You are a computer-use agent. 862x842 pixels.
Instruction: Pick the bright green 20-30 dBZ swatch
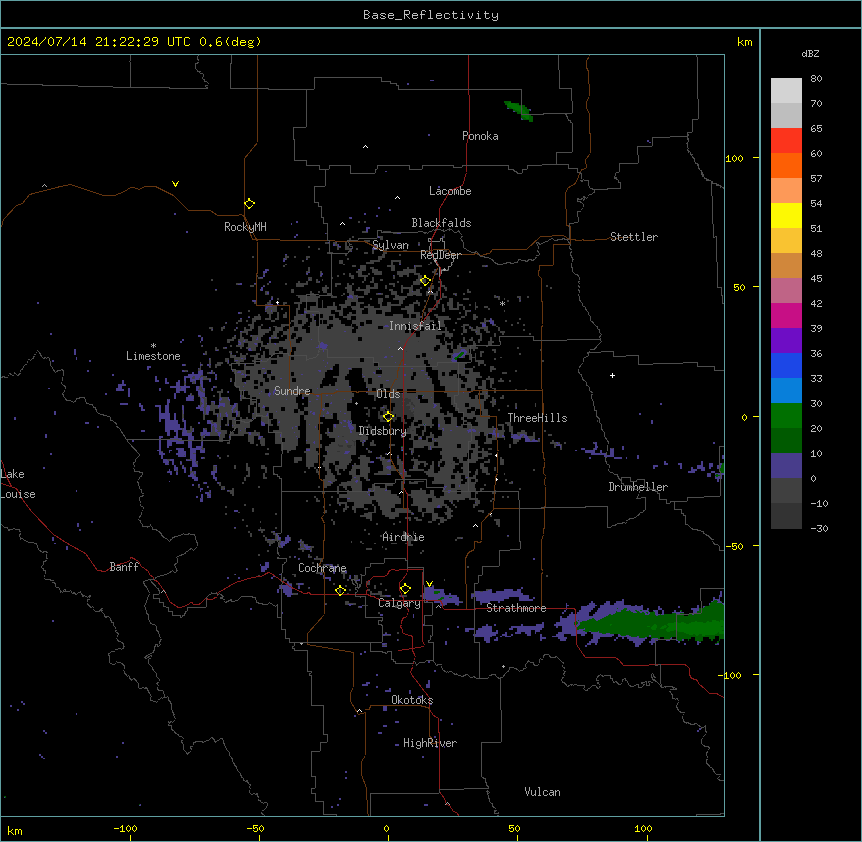pos(786,416)
